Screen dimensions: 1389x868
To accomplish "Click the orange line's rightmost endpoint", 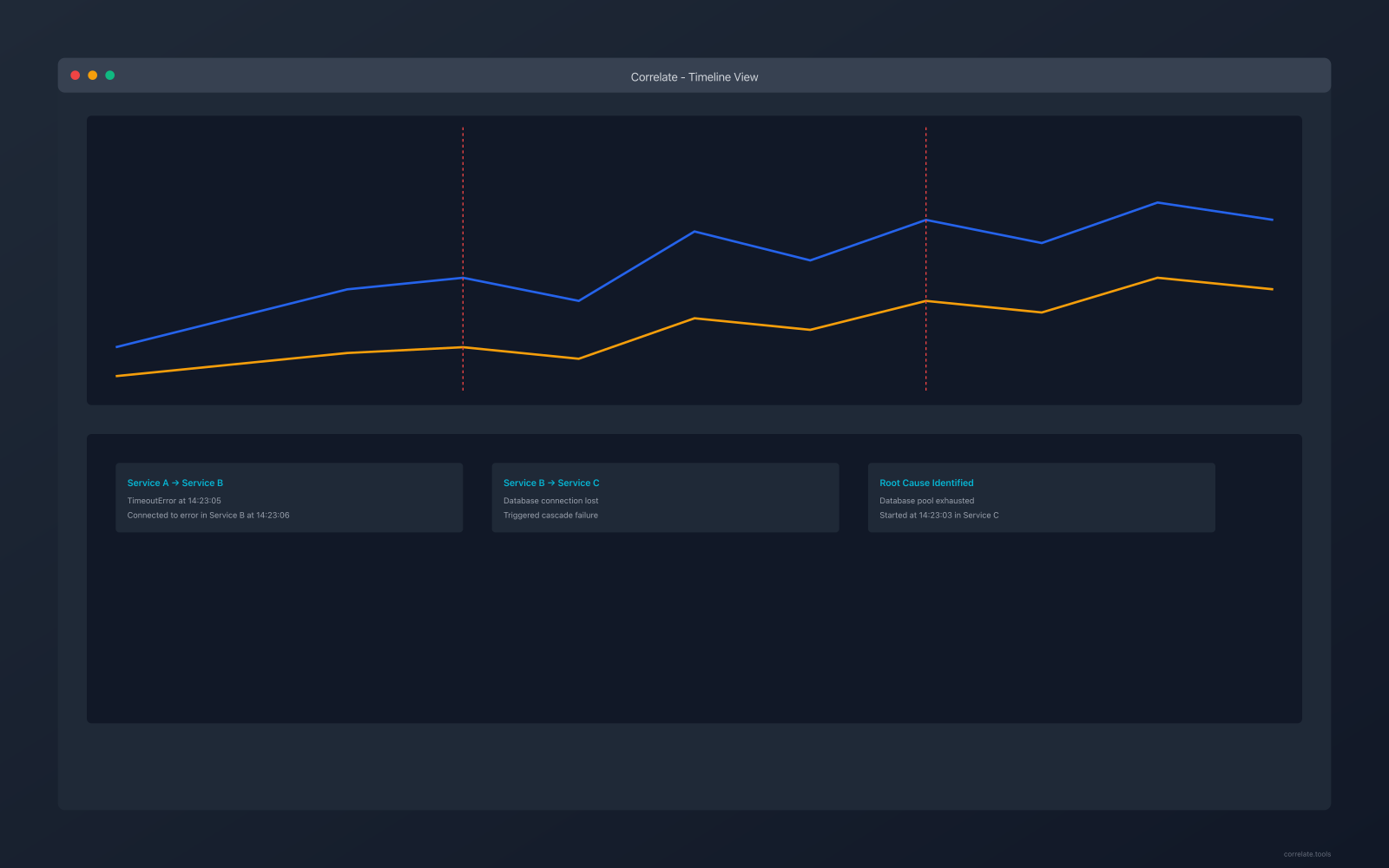I will tap(1272, 289).
